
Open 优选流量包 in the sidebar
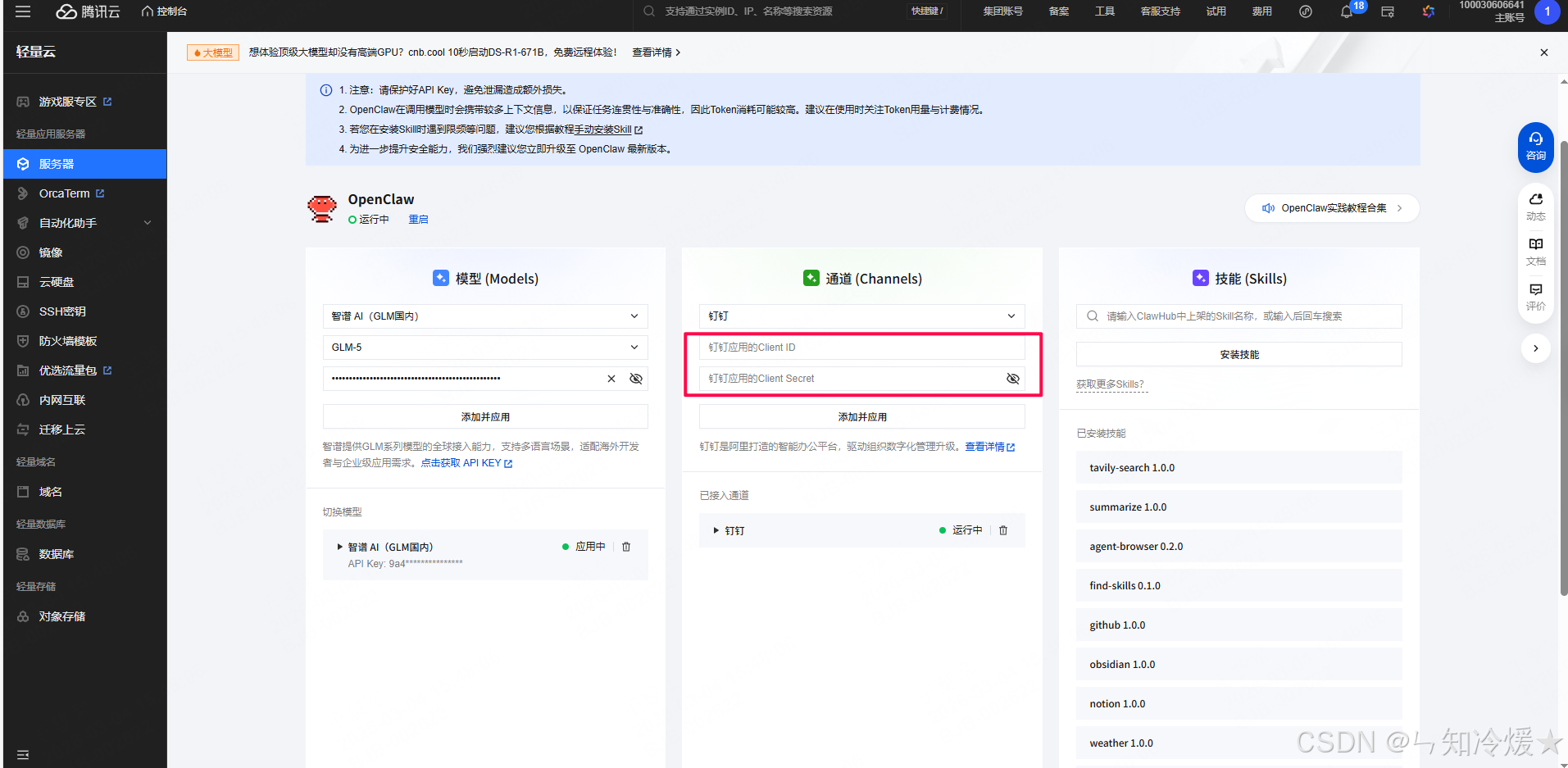pyautogui.click(x=68, y=370)
